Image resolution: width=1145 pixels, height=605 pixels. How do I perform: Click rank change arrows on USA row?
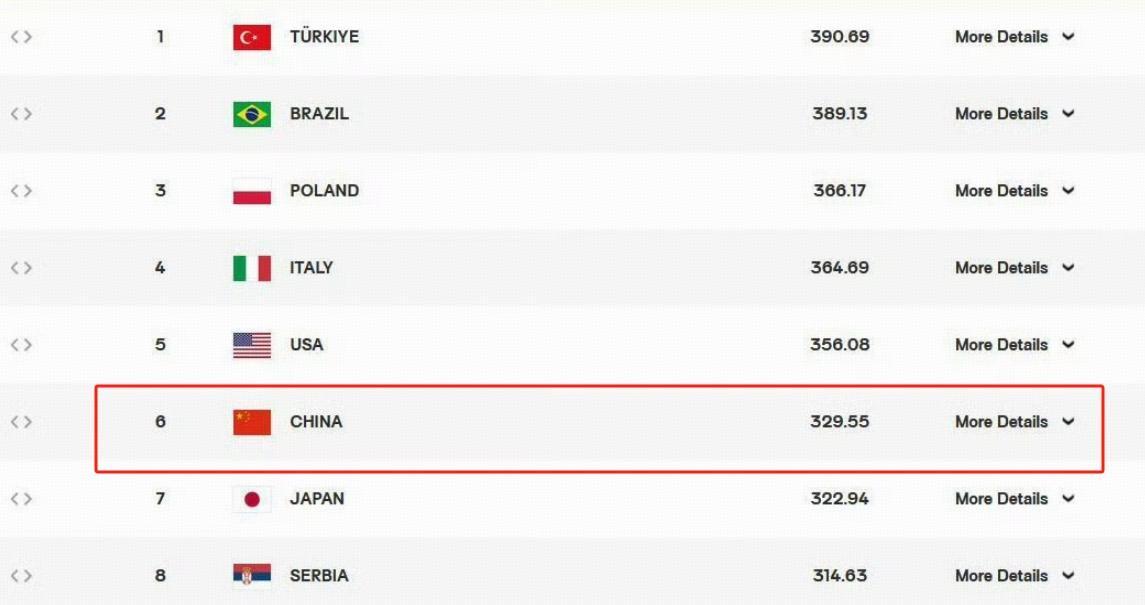(x=21, y=345)
